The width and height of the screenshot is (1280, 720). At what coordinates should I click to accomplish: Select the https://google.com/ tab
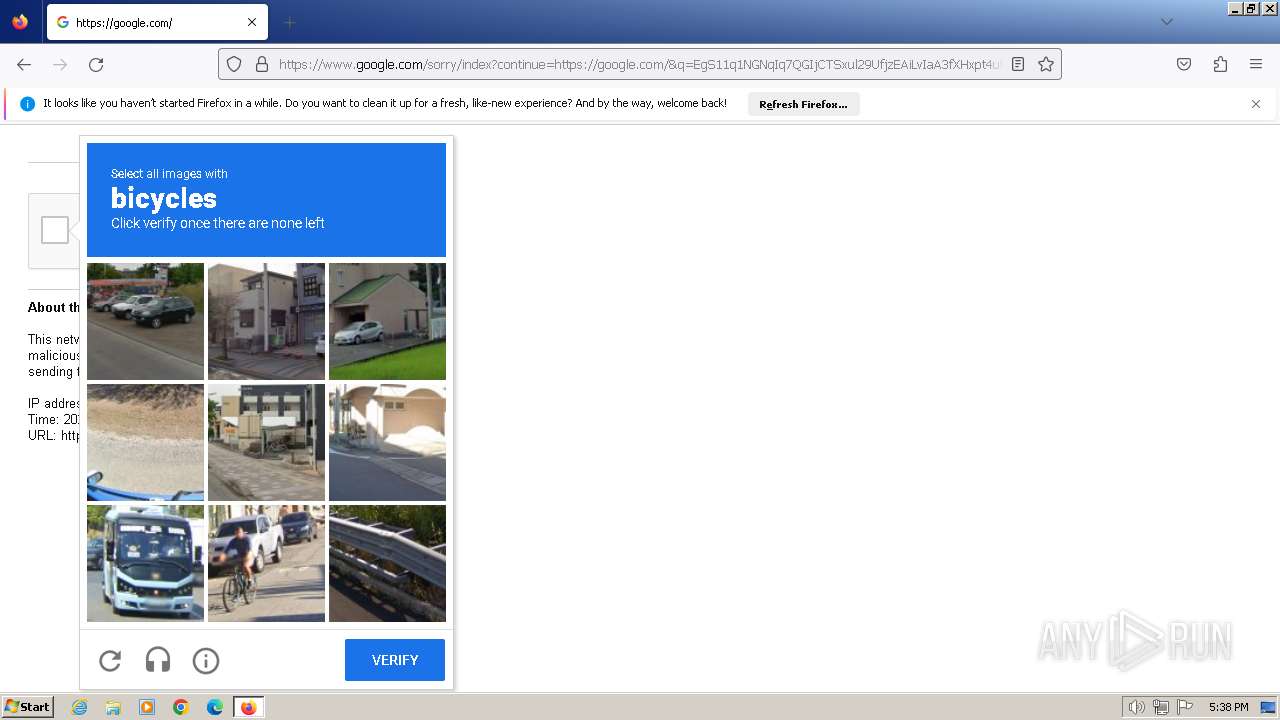click(x=157, y=22)
